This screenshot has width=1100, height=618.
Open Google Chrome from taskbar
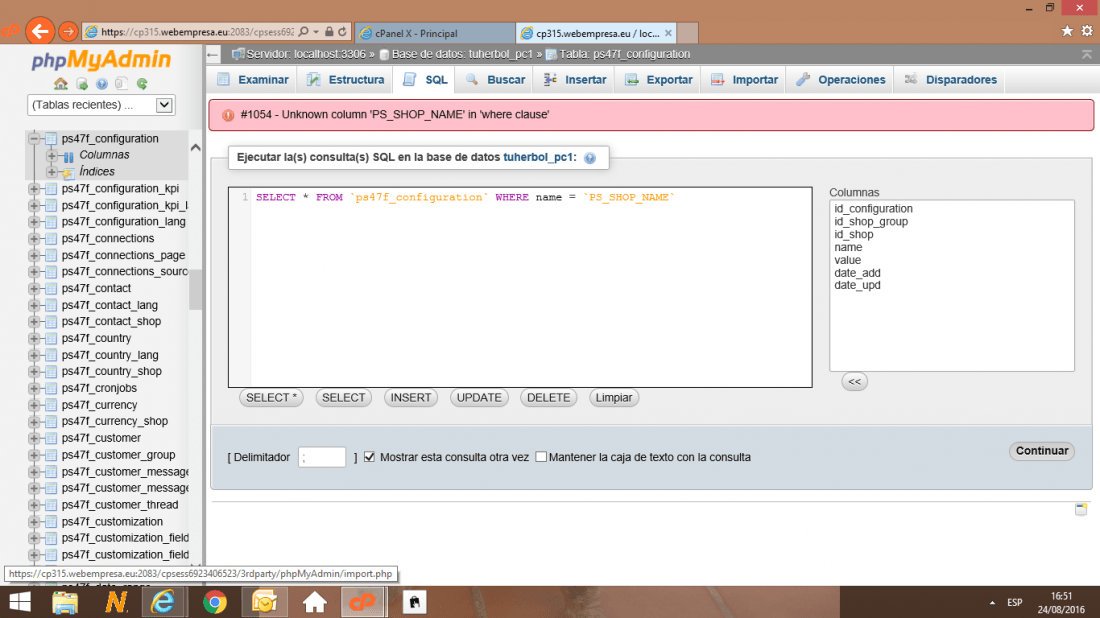(215, 602)
